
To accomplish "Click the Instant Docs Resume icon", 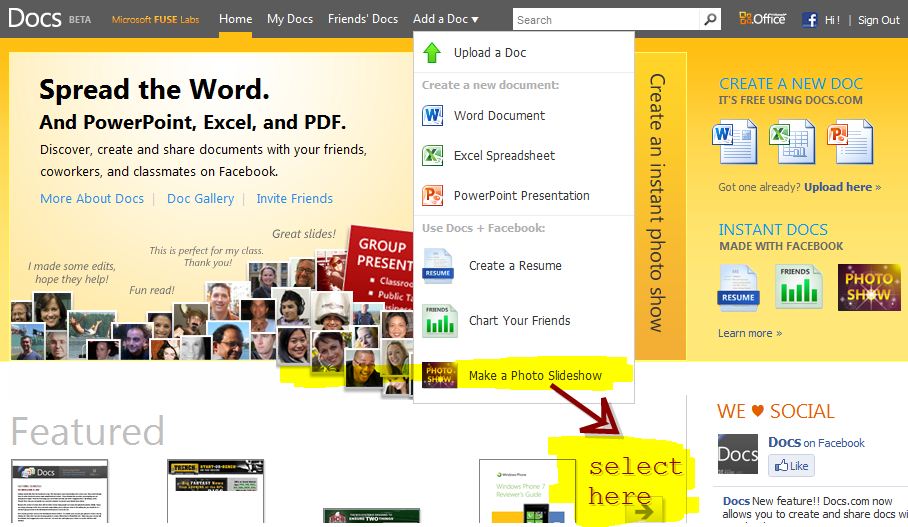I will [738, 288].
